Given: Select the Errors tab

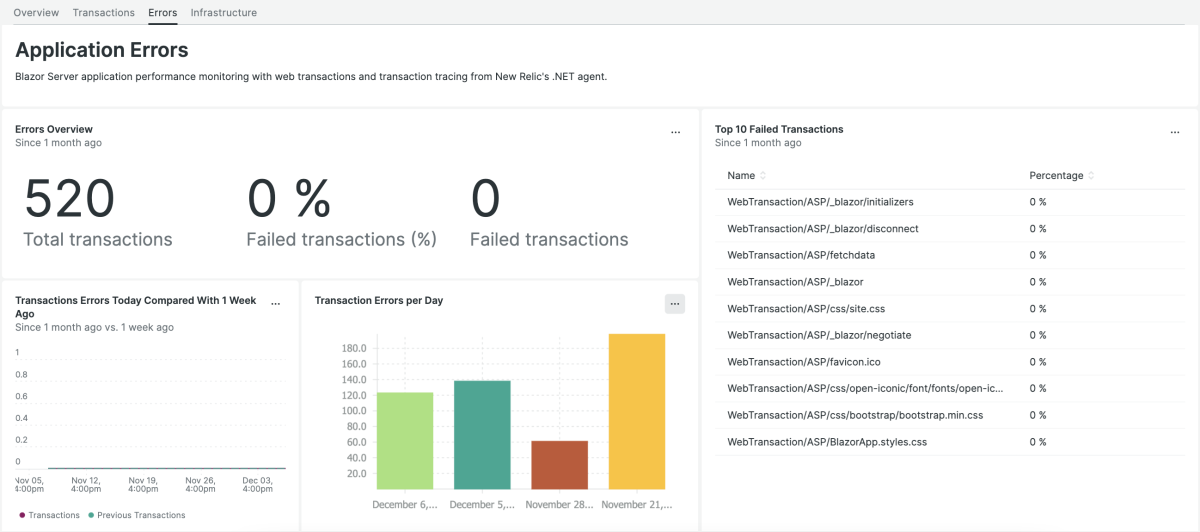Looking at the screenshot, I should [162, 13].
